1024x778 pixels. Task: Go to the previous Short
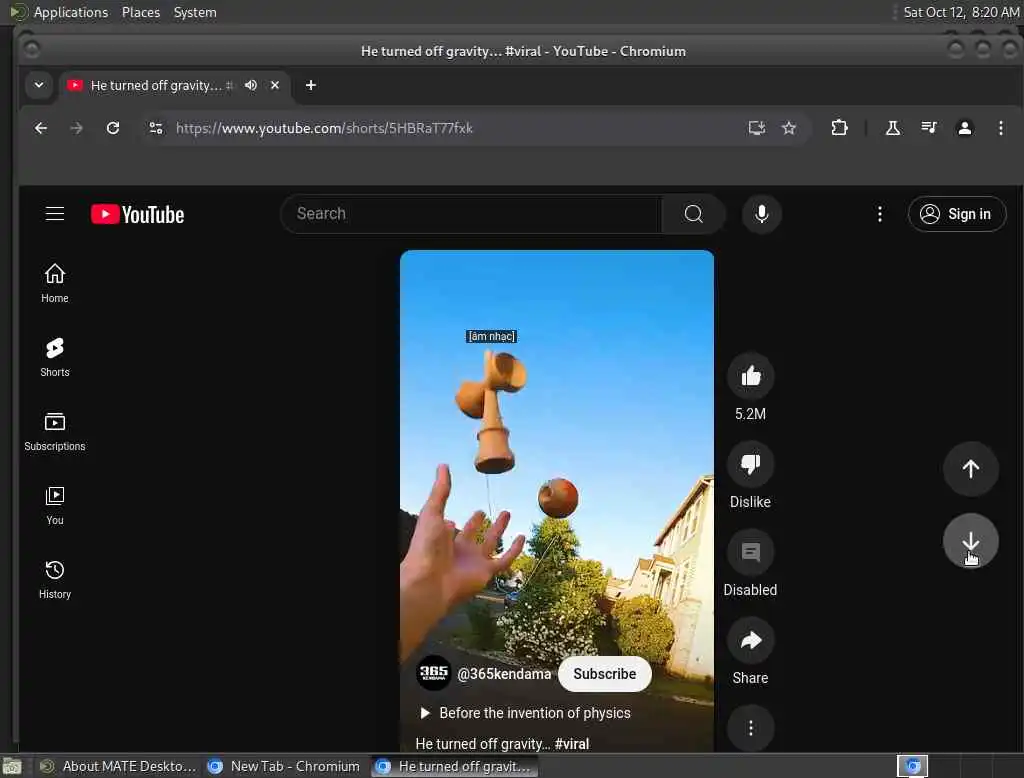[970, 468]
